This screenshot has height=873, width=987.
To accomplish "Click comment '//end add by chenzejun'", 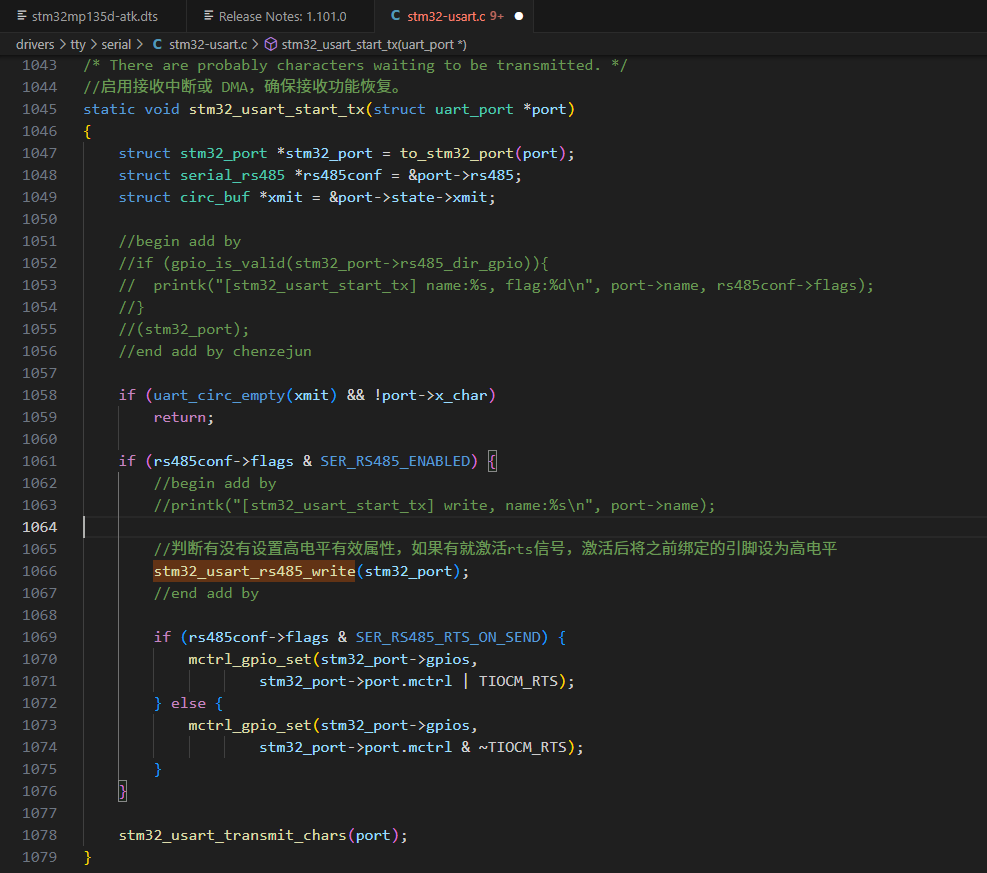I will tap(215, 352).
